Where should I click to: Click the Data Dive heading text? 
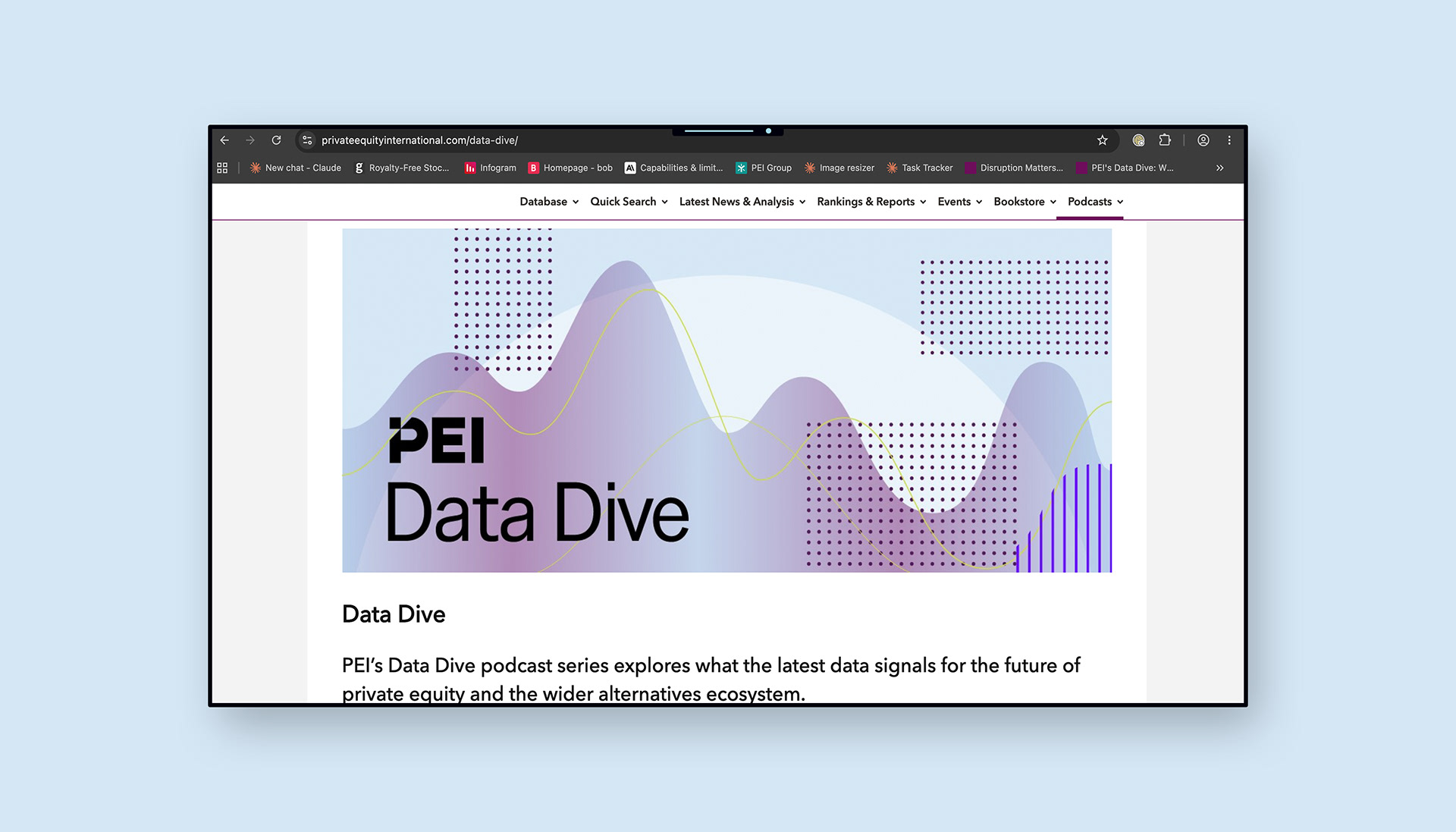[x=394, y=614]
